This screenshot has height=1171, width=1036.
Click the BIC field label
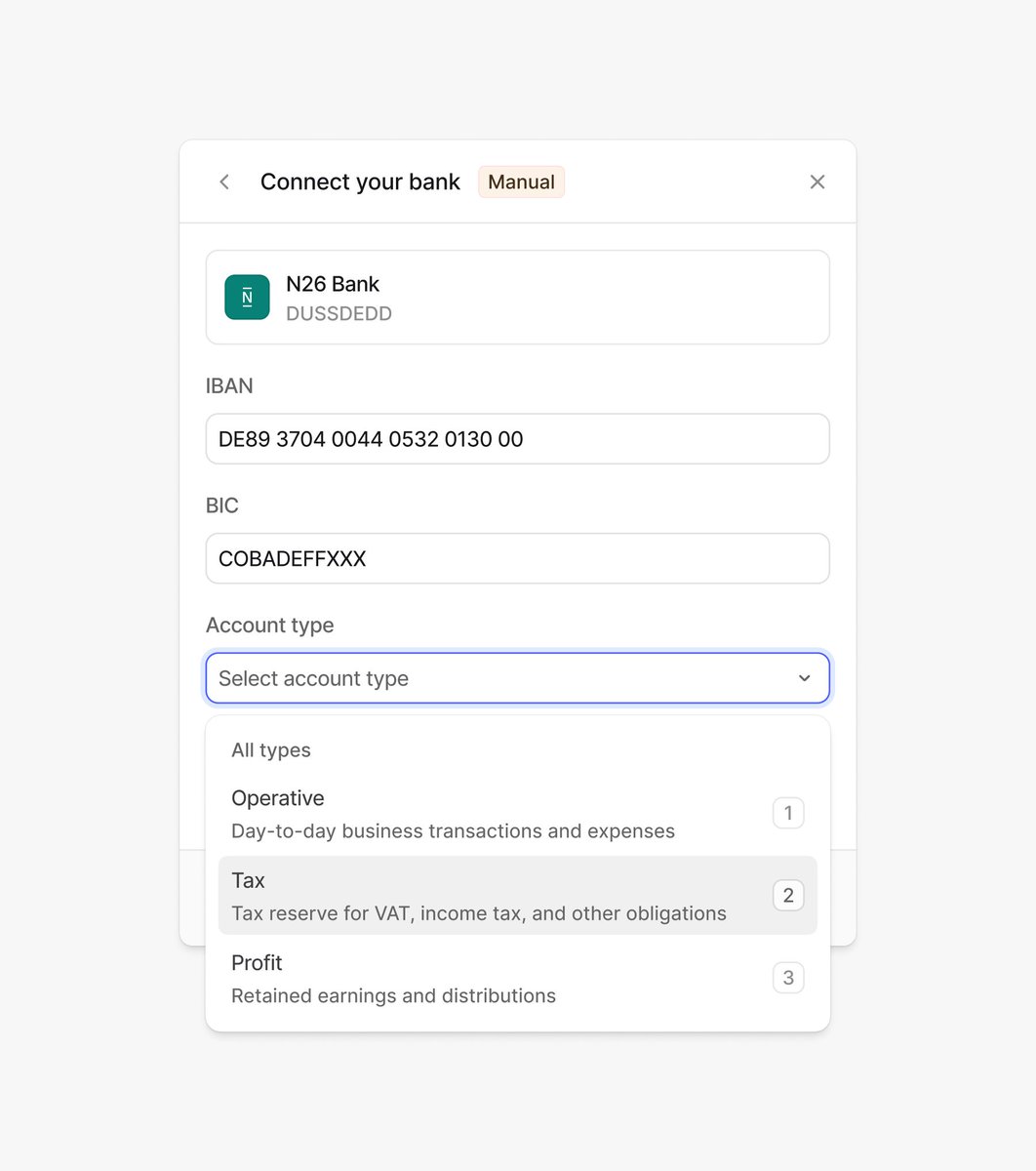point(222,505)
